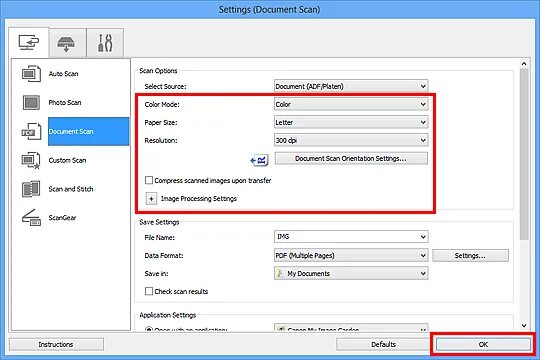Click the Data Format label text
The height and width of the screenshot is (360, 540).
click(x=164, y=256)
